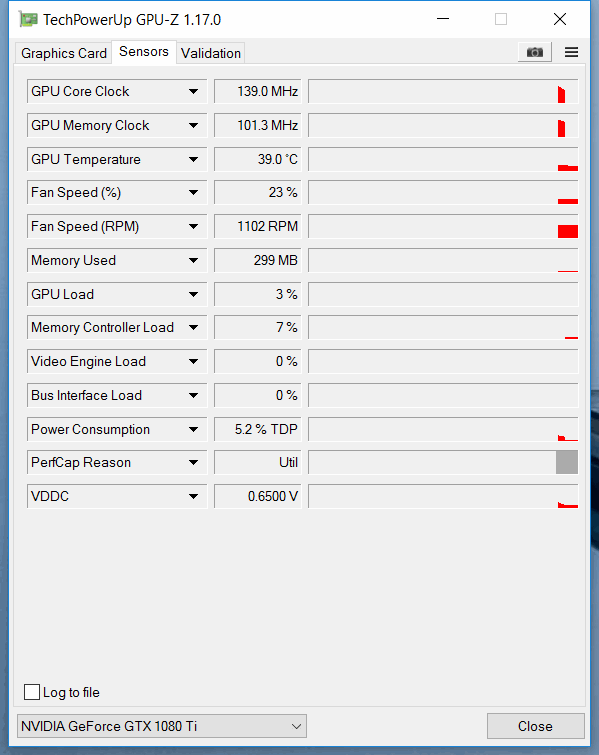The width and height of the screenshot is (599, 755).
Task: Click the PerfCap Reason gray graph bar
Action: click(567, 462)
